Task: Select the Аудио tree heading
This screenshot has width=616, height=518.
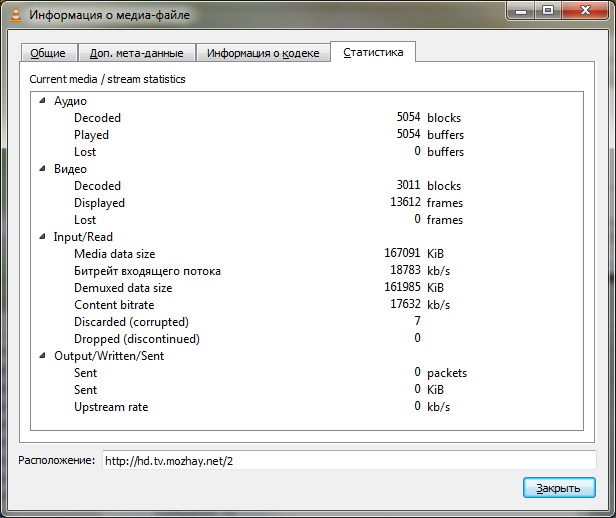Action: (70, 101)
